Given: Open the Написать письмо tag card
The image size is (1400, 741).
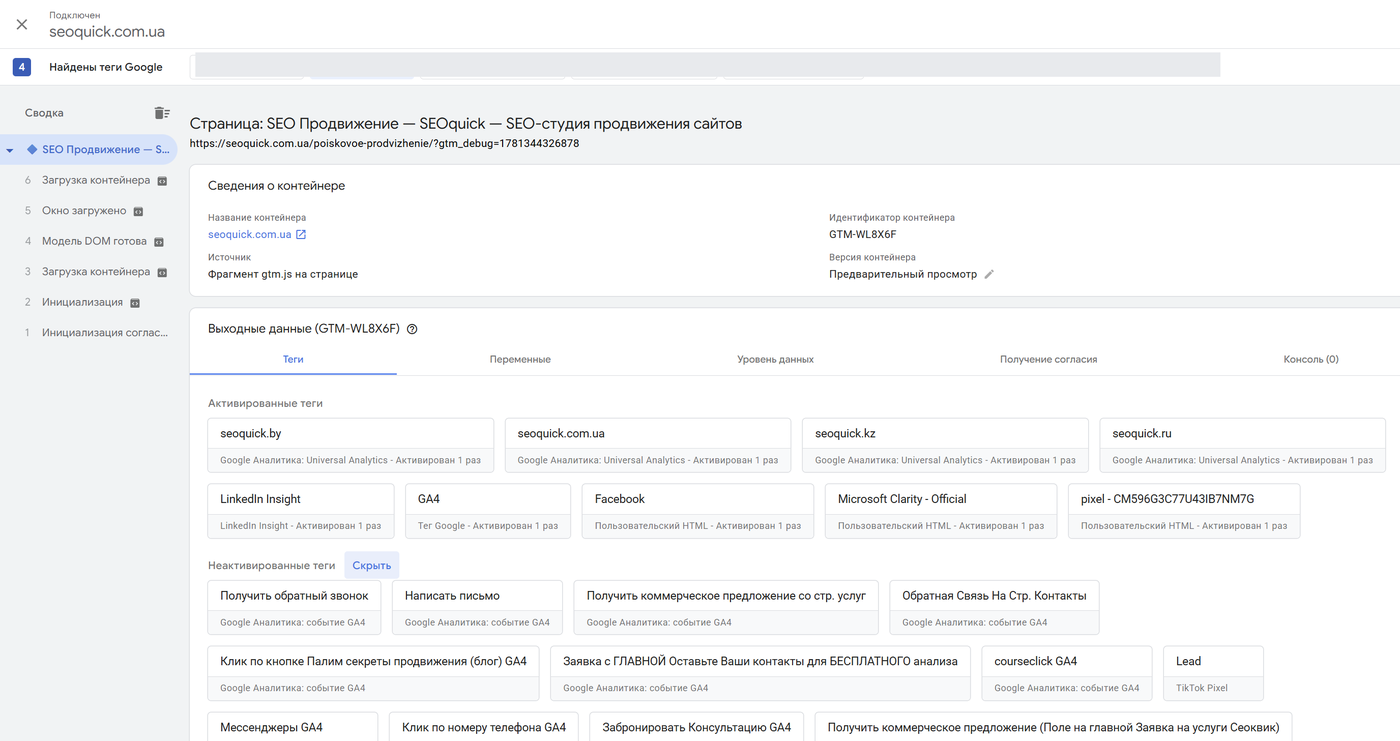Looking at the screenshot, I should click(x=477, y=607).
